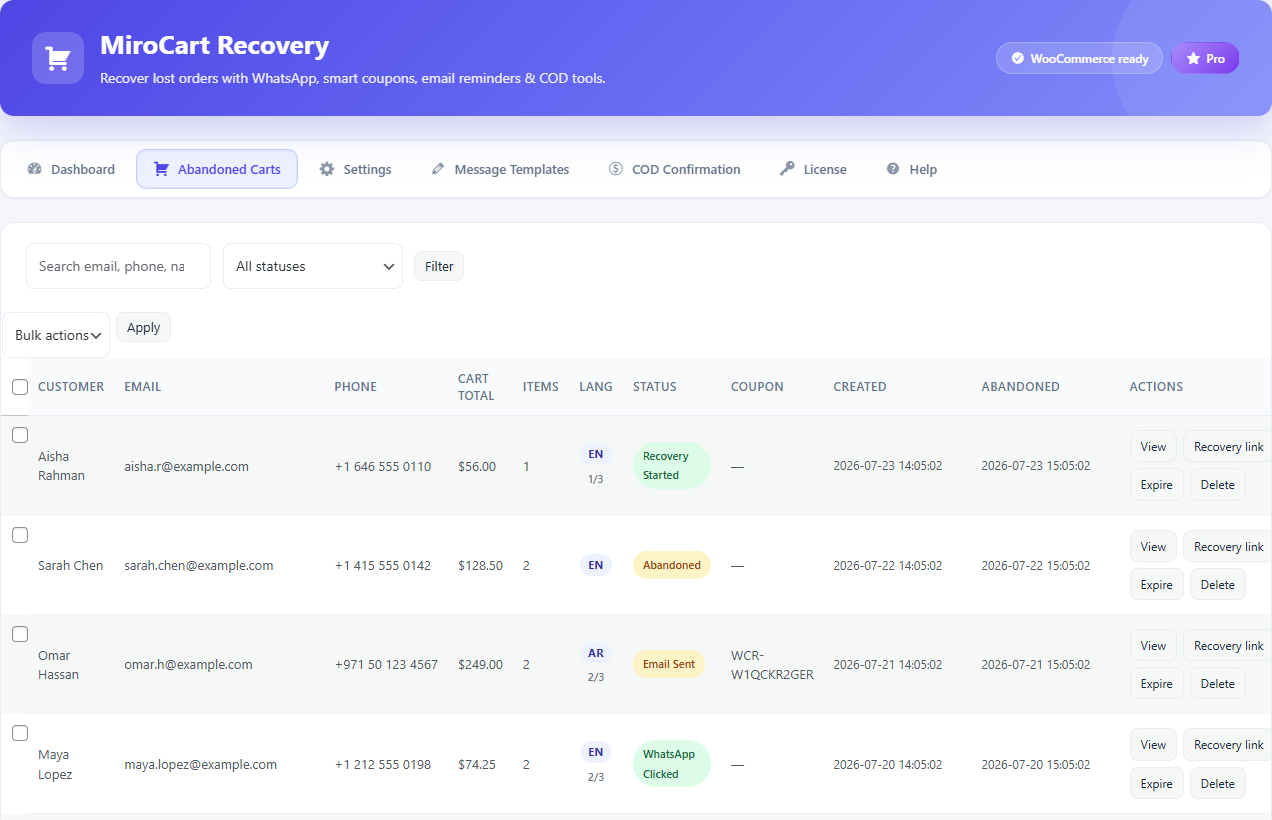The height and width of the screenshot is (820, 1272).
Task: Click the Abandoned Carts cart icon
Action: 161,169
